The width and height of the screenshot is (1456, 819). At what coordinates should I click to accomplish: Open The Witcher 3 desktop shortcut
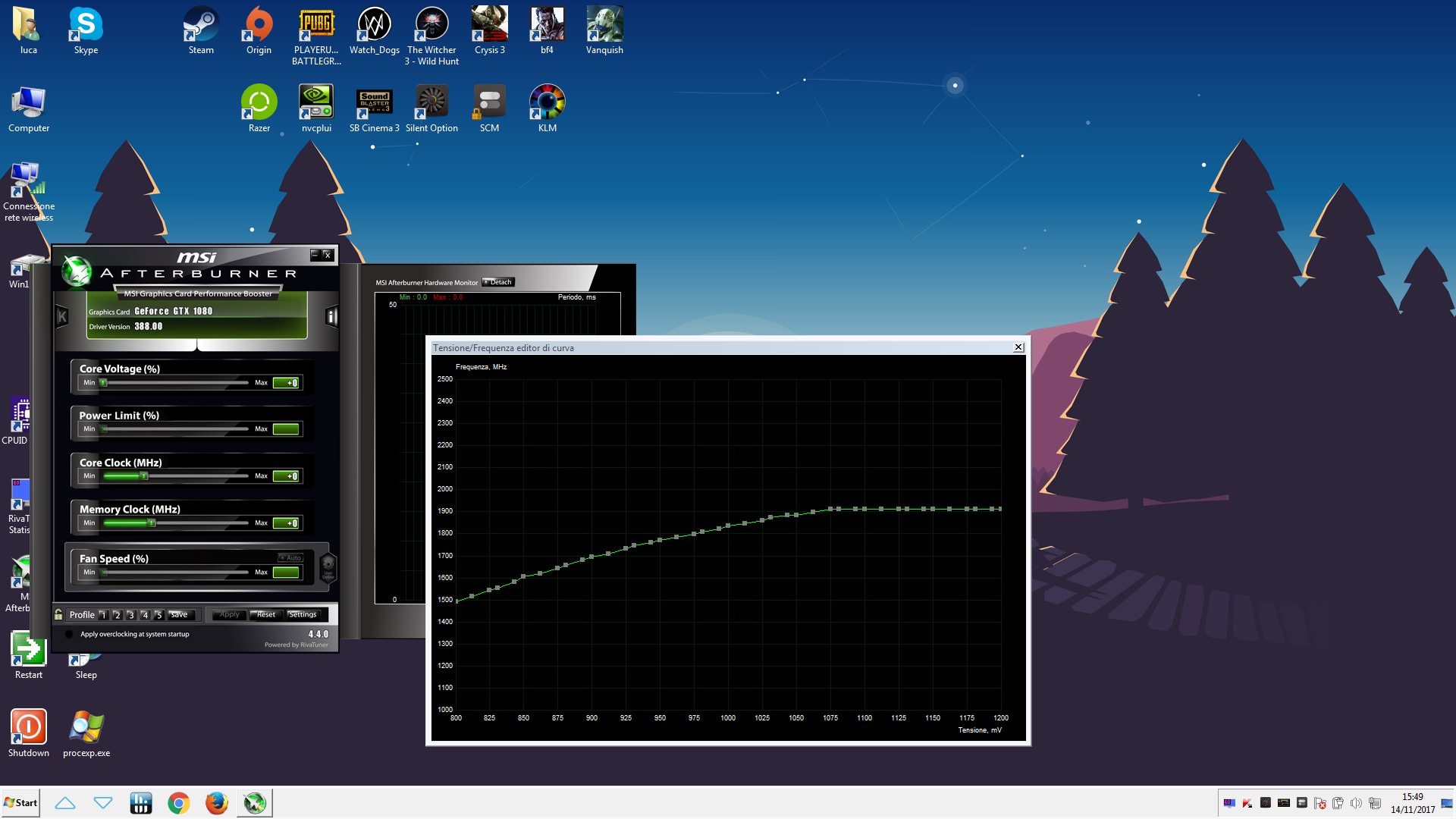(431, 36)
